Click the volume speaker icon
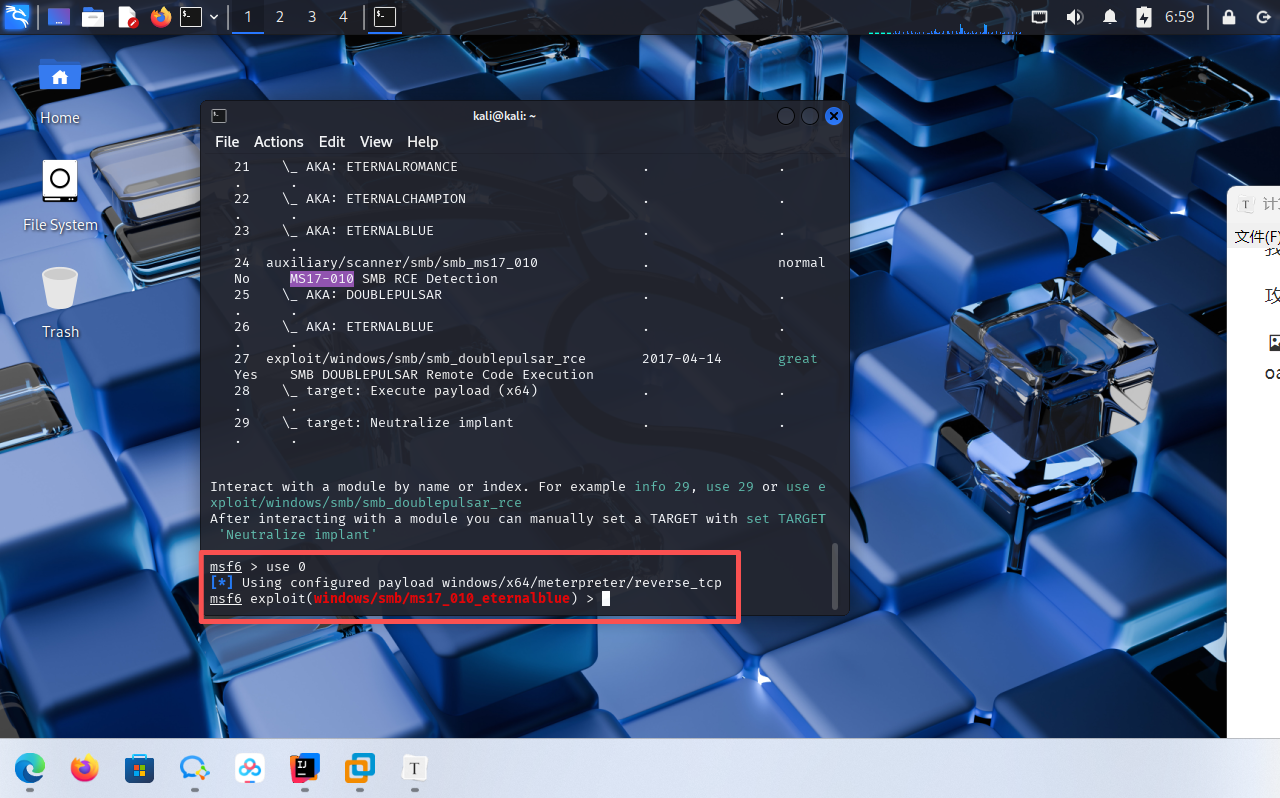 [x=1075, y=17]
